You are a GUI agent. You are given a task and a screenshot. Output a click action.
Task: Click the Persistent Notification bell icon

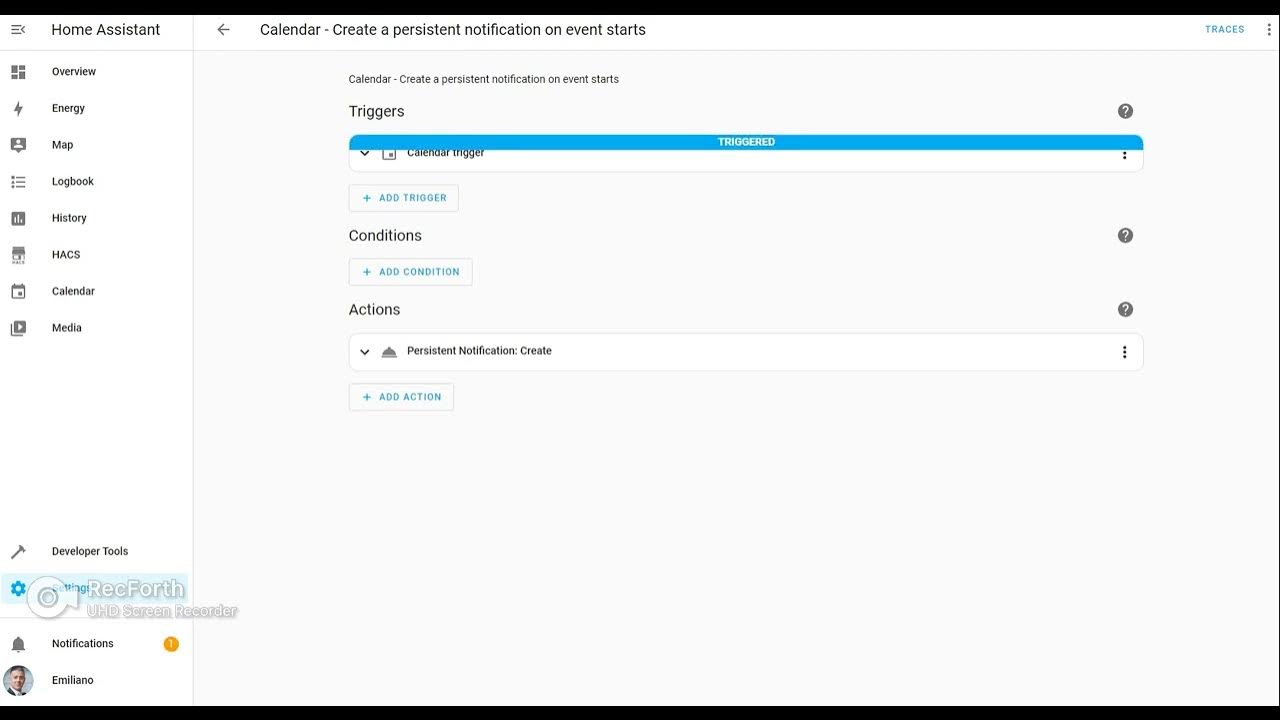(389, 352)
